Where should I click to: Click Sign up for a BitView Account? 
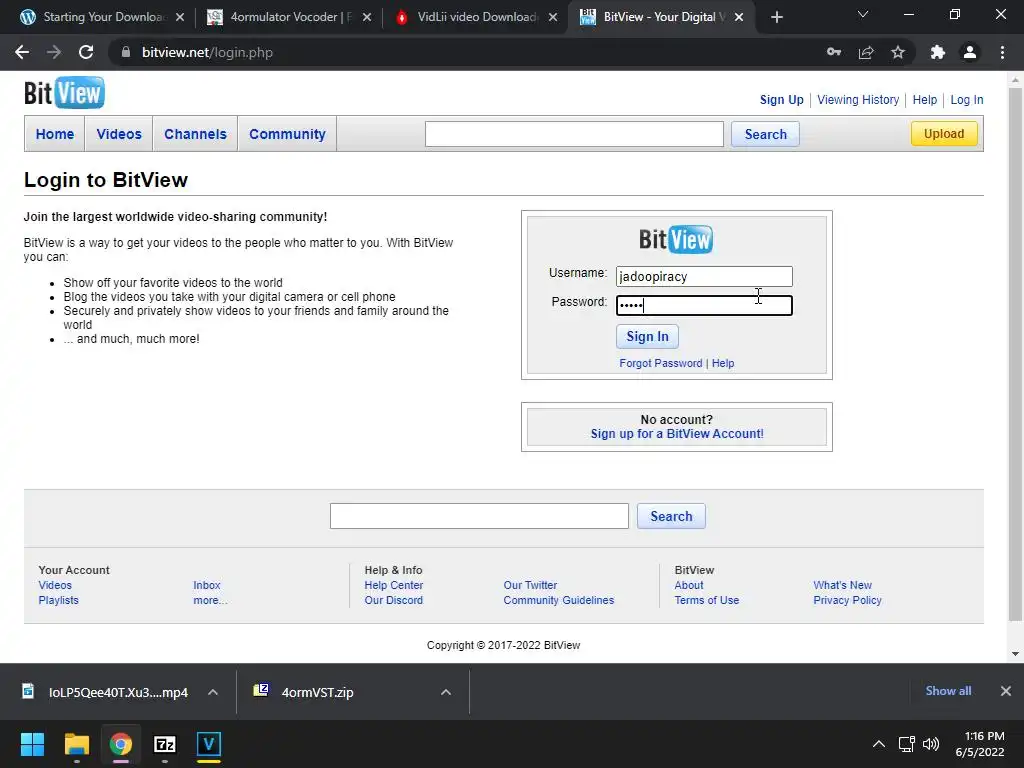tap(677, 434)
